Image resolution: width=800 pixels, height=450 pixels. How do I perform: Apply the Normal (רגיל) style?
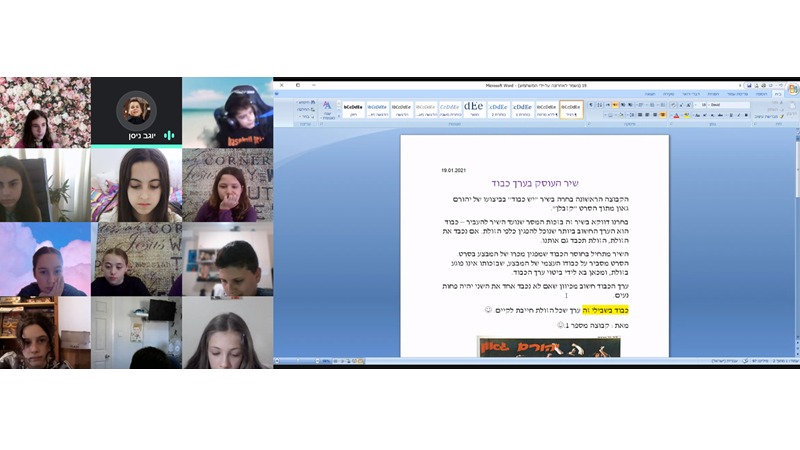coord(571,109)
